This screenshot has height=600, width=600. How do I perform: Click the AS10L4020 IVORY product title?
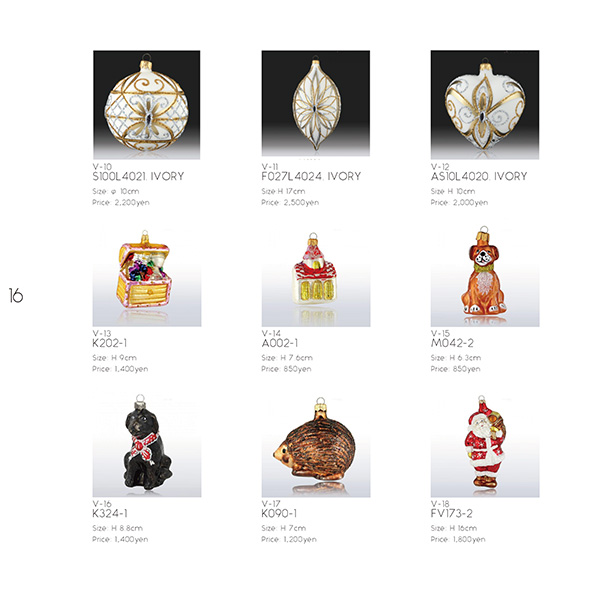[x=479, y=176]
